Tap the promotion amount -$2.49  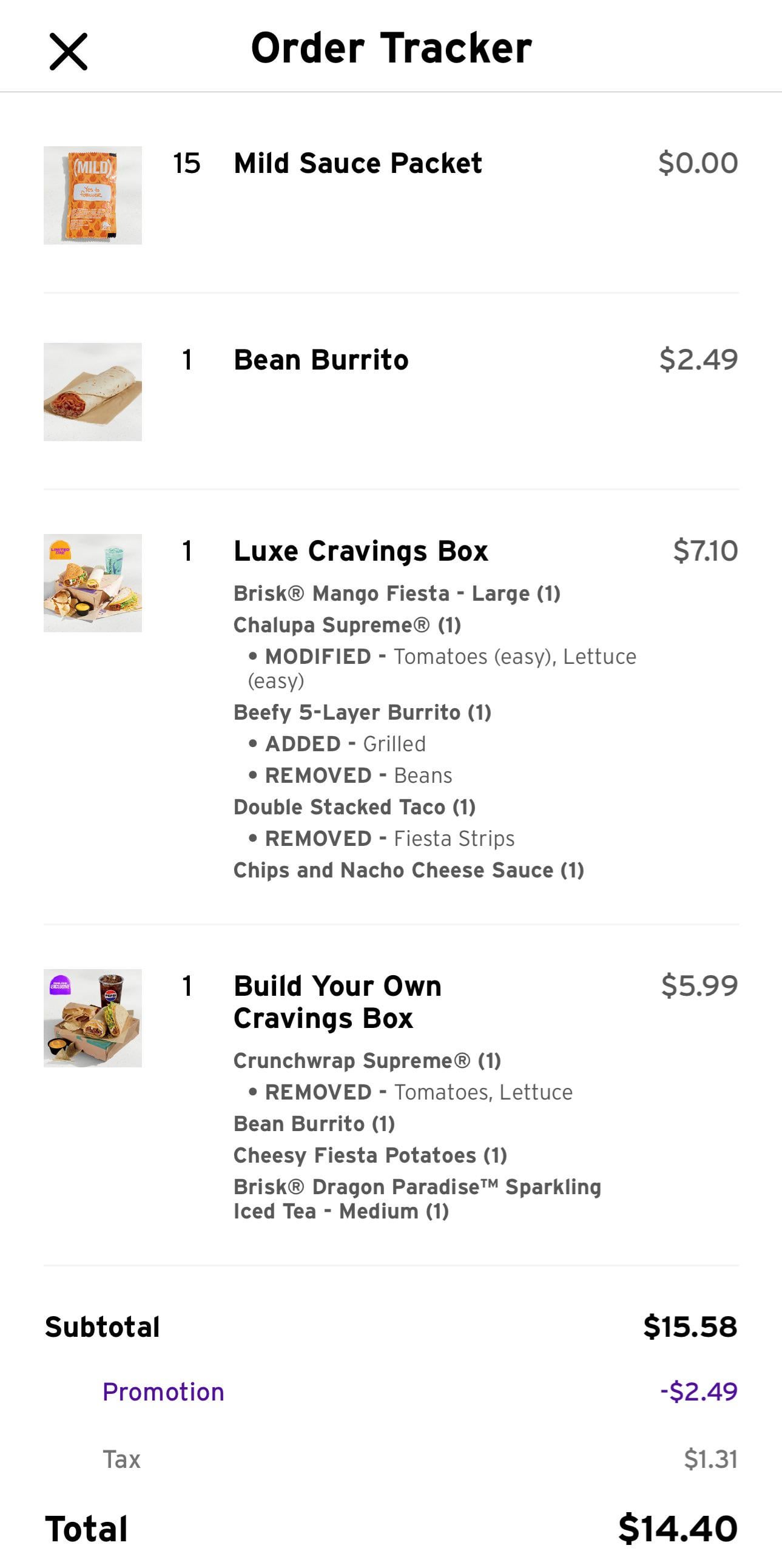point(699,1392)
